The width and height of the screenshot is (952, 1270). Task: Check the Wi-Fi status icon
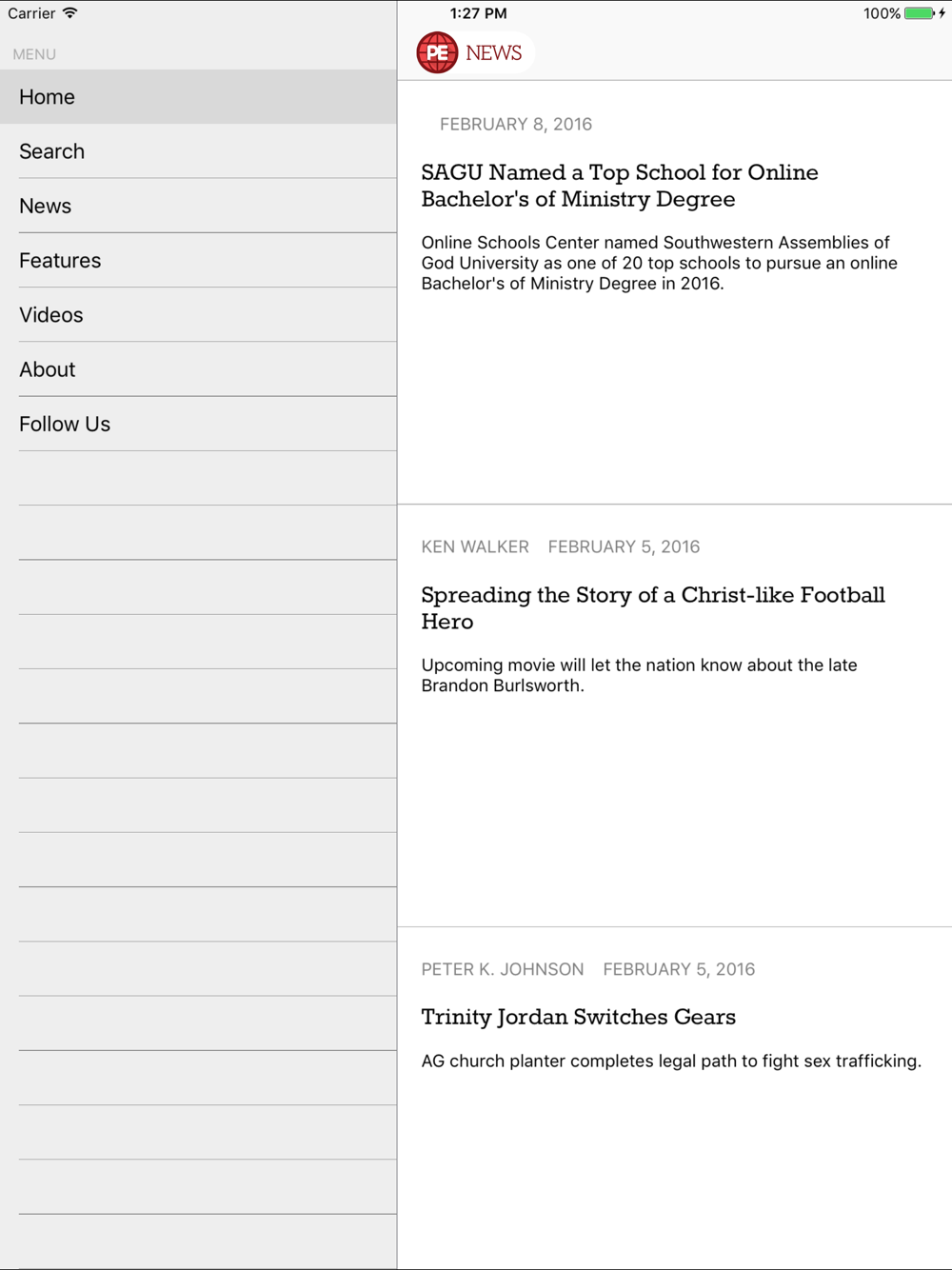(70, 13)
